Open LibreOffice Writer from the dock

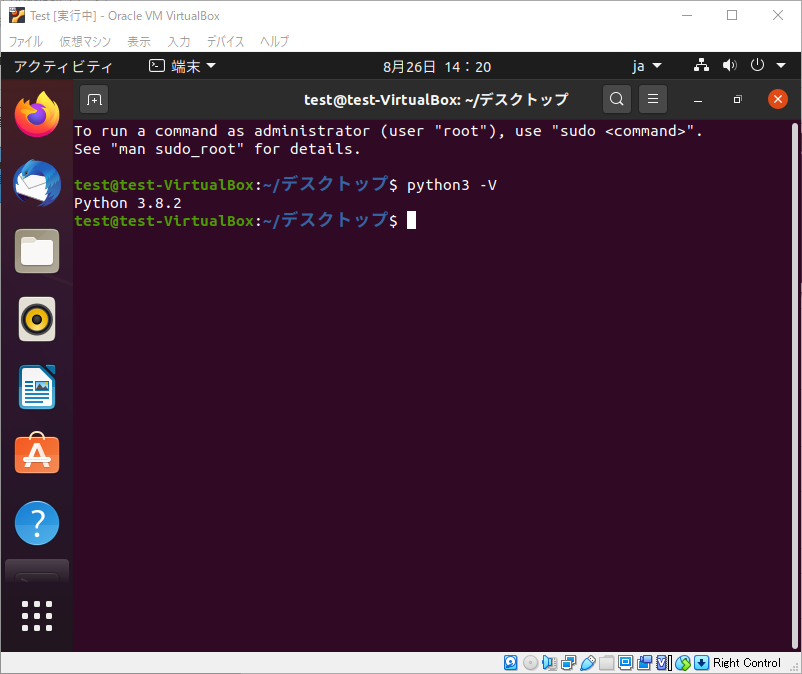[x=37, y=387]
